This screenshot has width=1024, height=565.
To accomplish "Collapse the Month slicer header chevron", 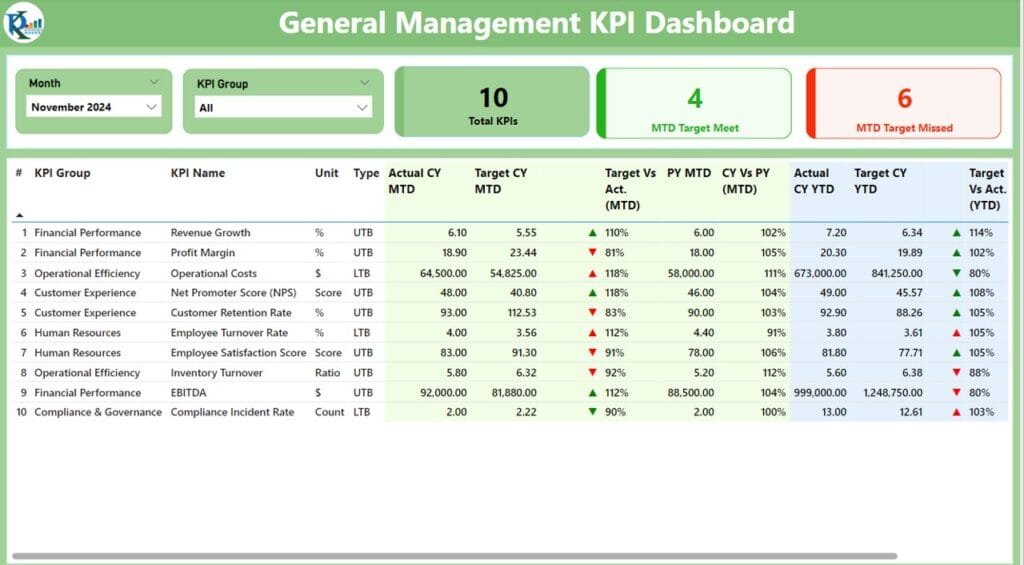I will coord(154,82).
